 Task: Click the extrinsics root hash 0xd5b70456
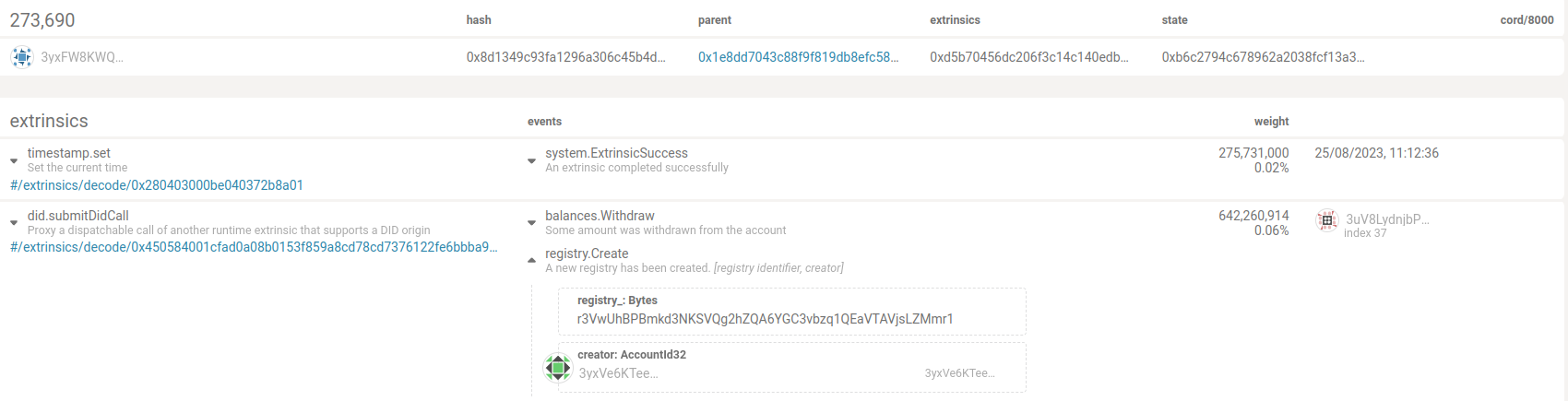pos(1028,57)
